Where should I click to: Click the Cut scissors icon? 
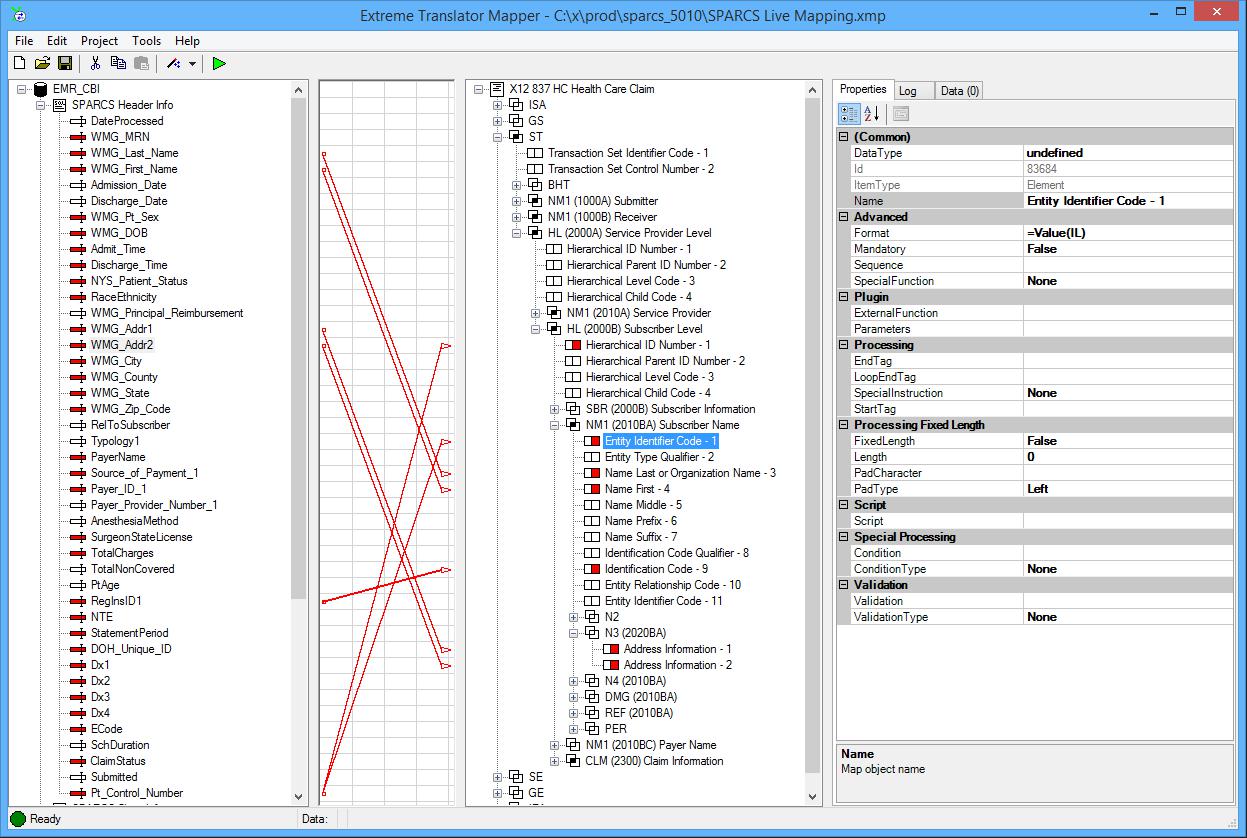[95, 63]
